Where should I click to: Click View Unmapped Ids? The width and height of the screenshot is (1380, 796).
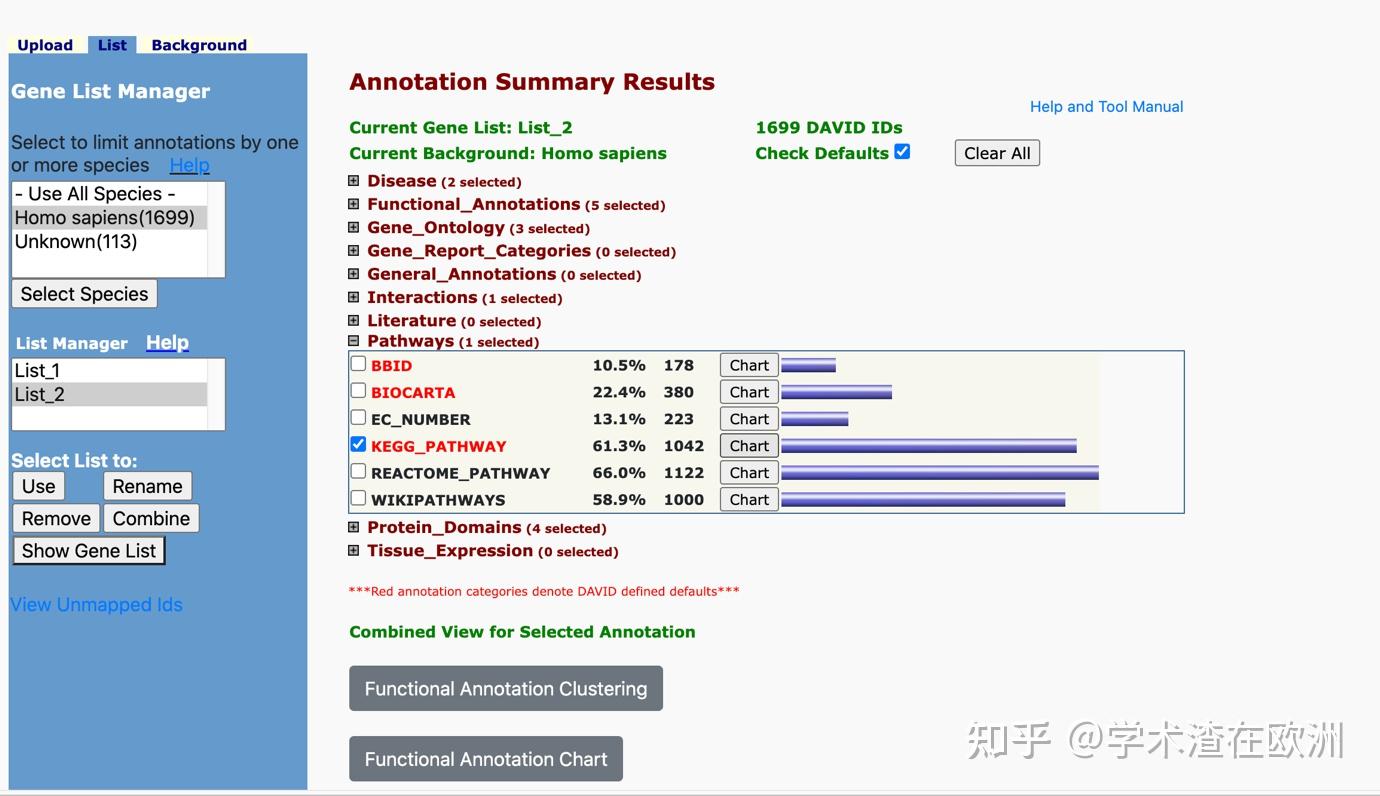96,604
